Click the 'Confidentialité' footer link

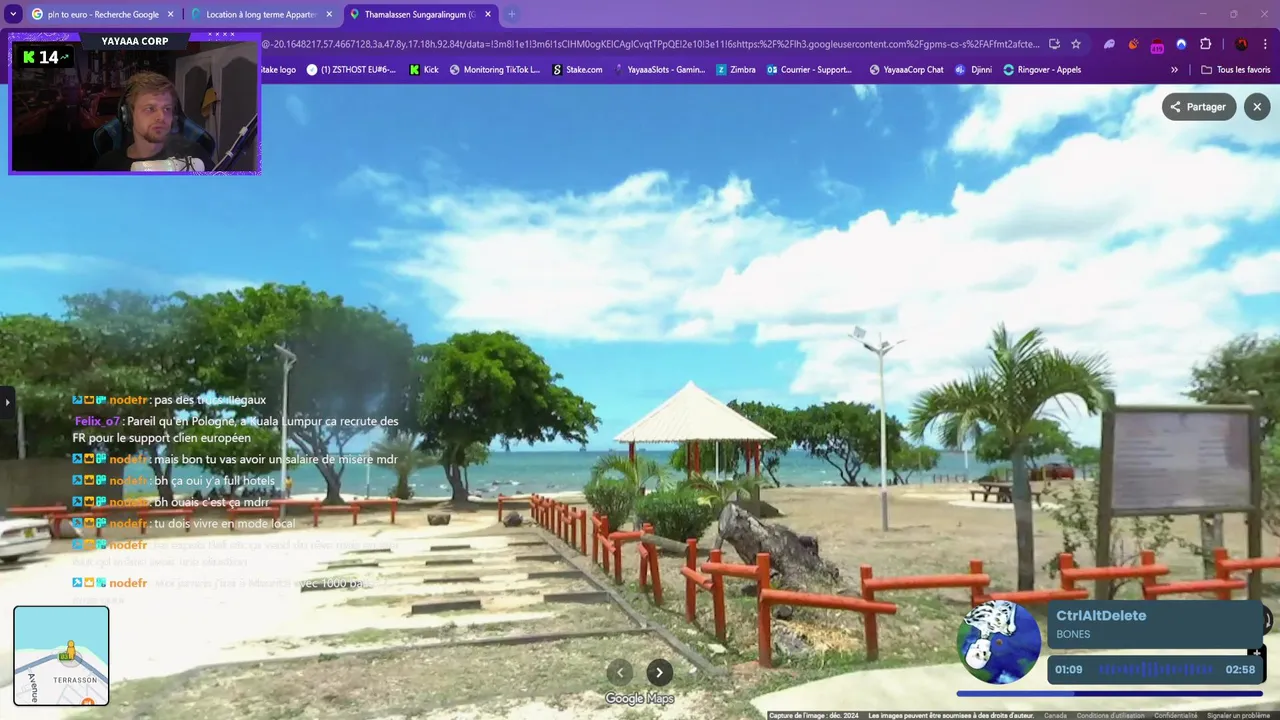[x=1176, y=715]
